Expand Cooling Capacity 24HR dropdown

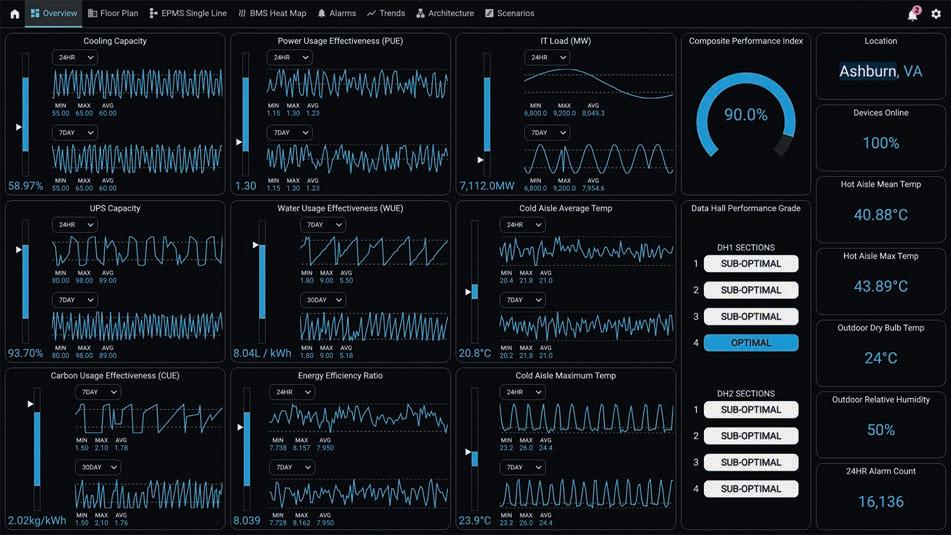(75, 58)
